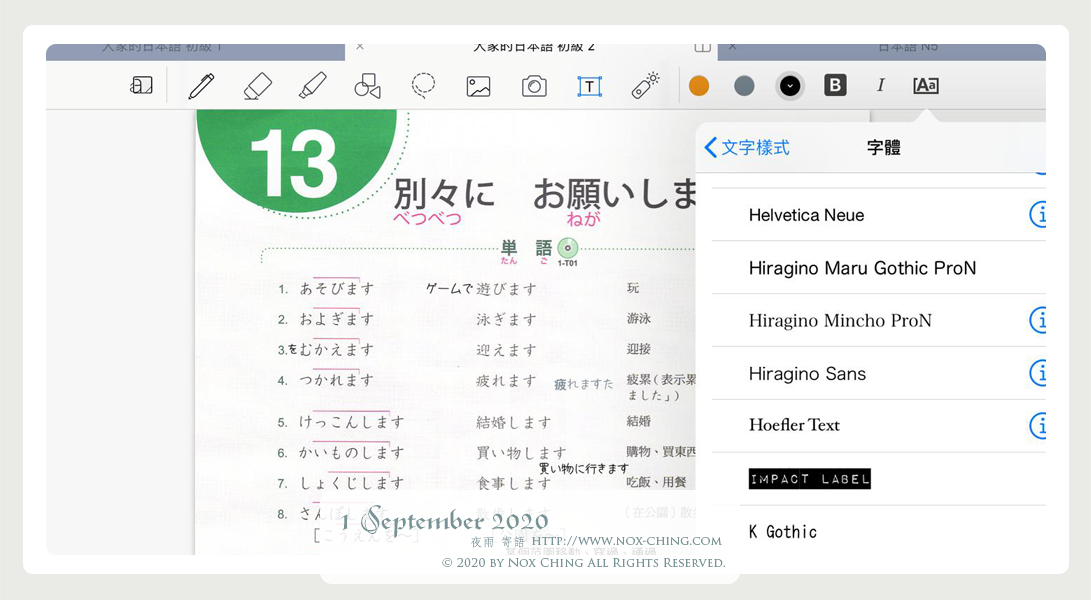Show Hiragino Sans font info

(x=1038, y=374)
